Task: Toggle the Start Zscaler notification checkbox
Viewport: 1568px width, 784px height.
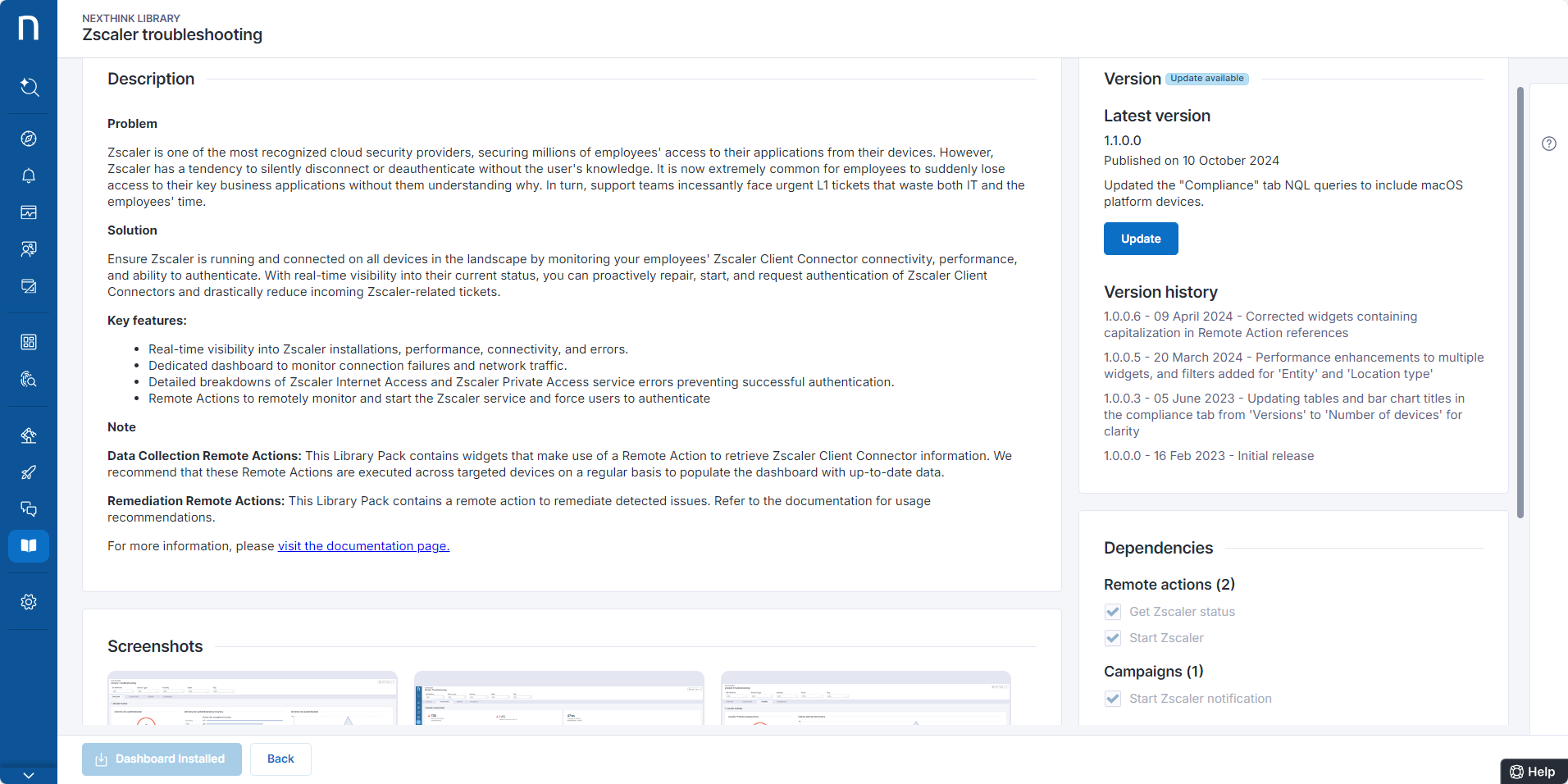Action: [1113, 699]
